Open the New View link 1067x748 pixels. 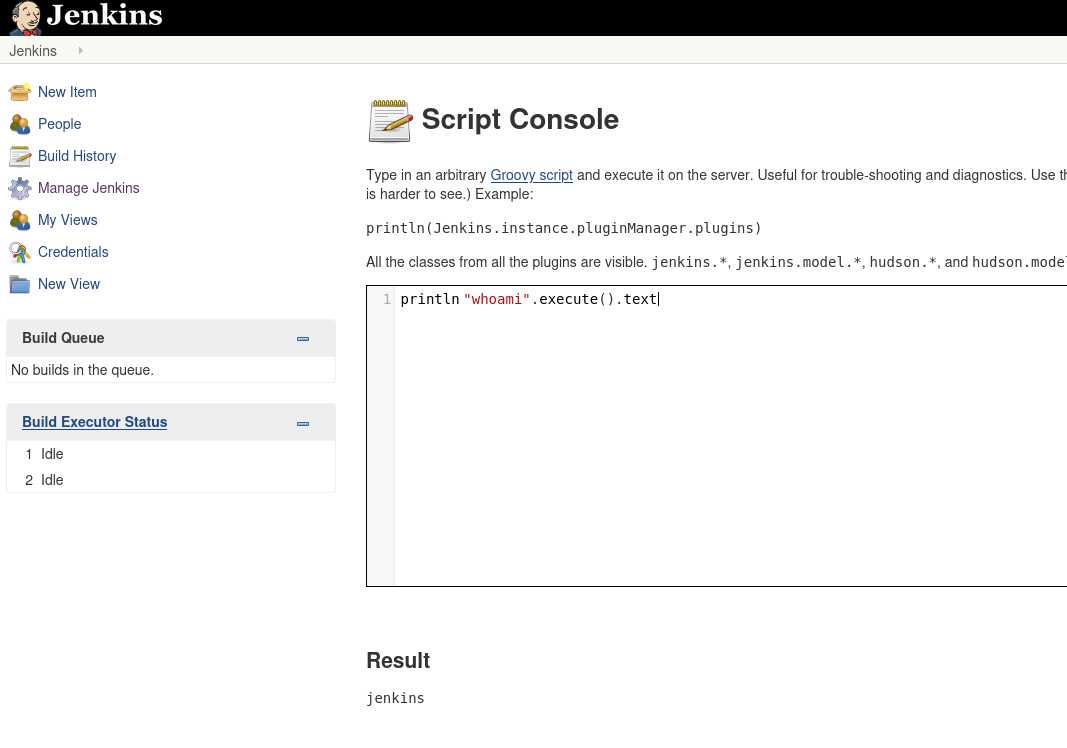click(69, 284)
